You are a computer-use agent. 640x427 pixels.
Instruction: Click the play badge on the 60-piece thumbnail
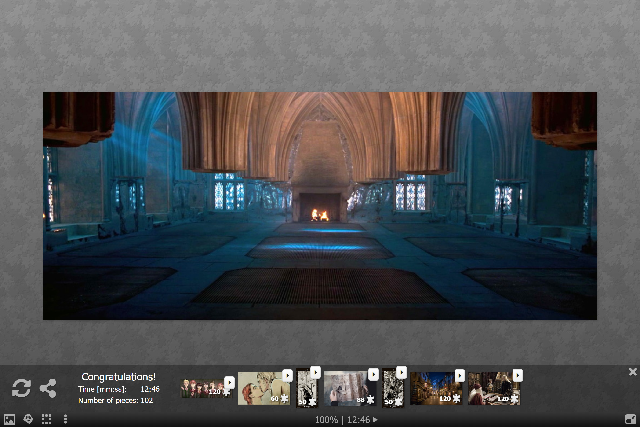coord(287,375)
